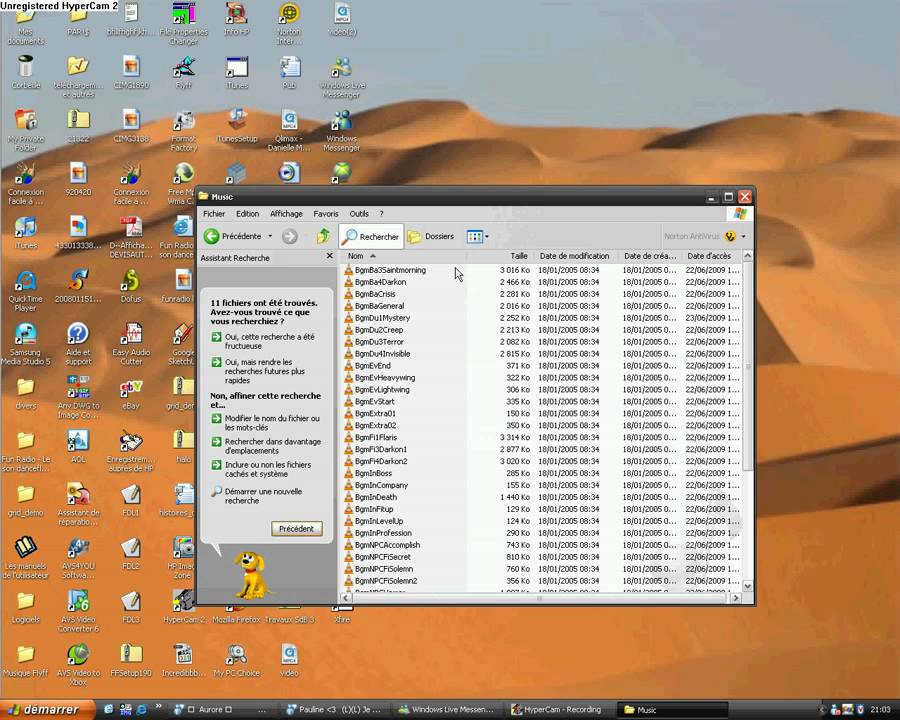Click the horizontal scroll right arrow
900x720 pixels.
tap(736, 598)
